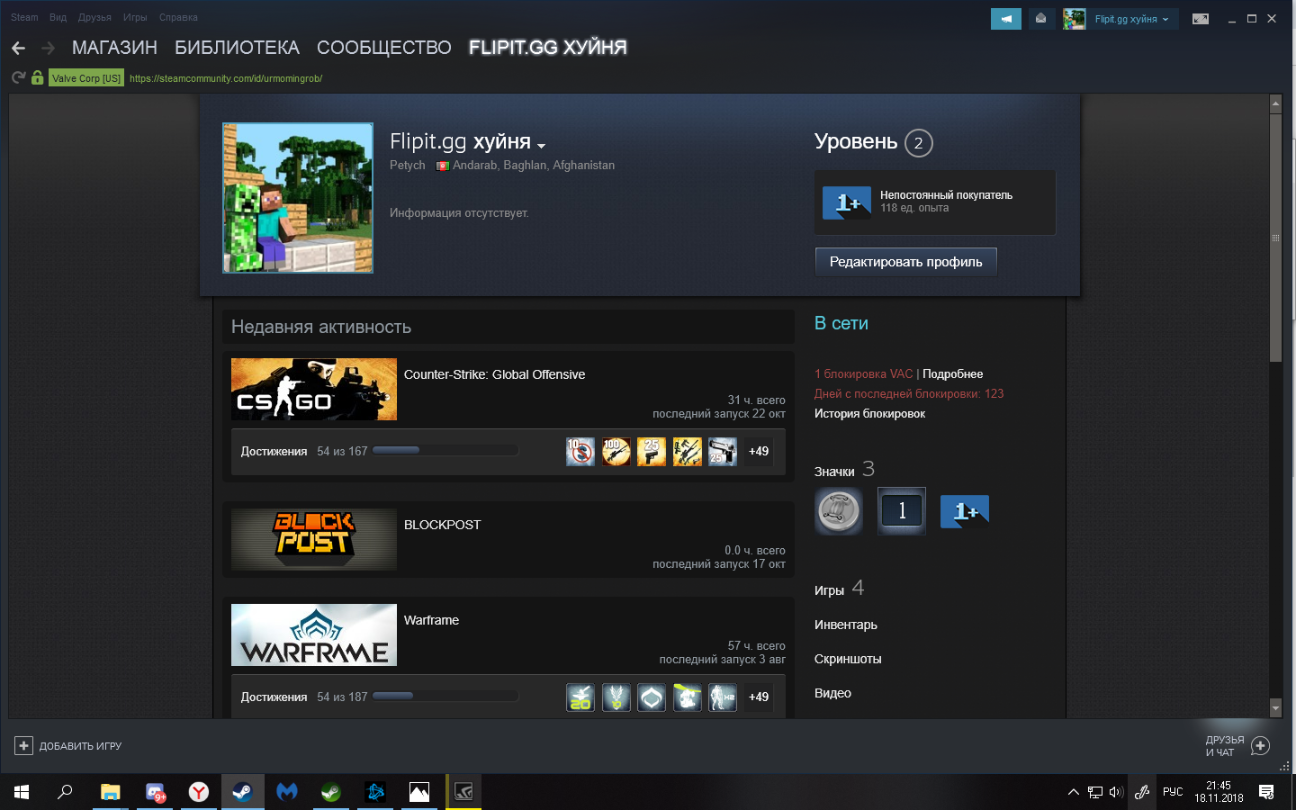Open the announcements megaphone icon
Screen dimensions: 1296x810
1005,19
